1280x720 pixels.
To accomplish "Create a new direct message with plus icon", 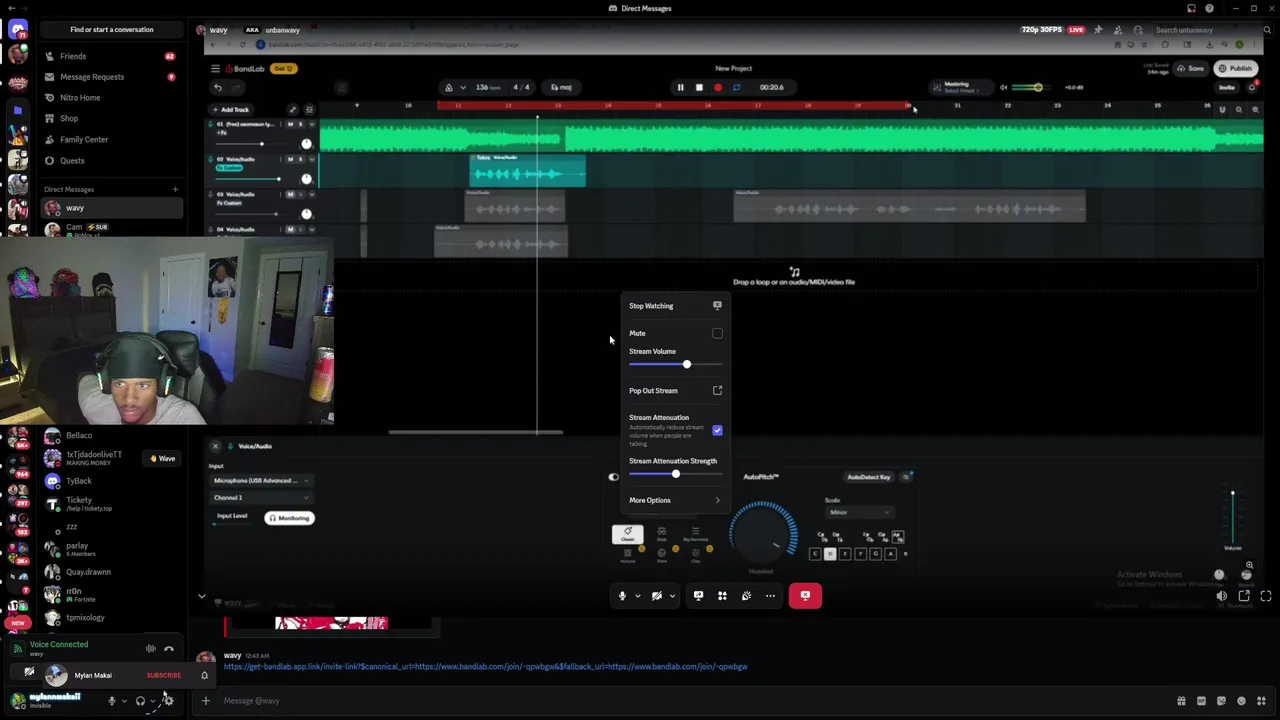I will (x=175, y=189).
